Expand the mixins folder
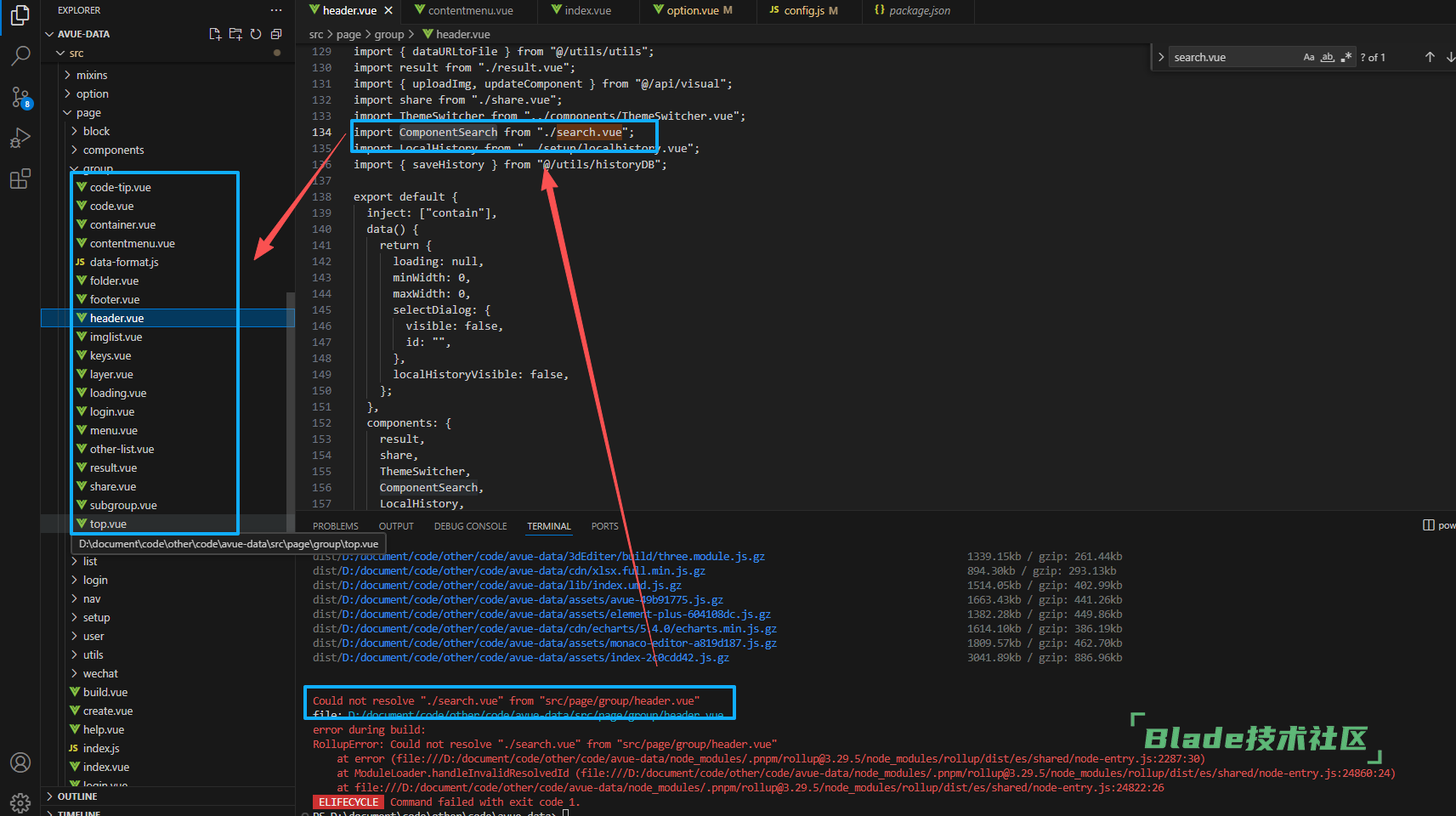This screenshot has width=1456, height=816. 91,75
